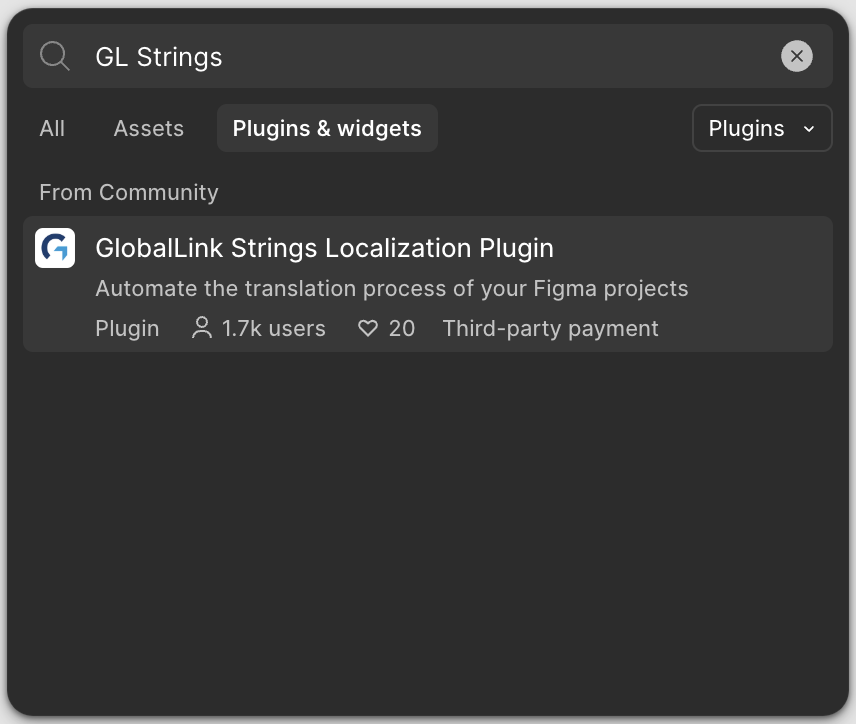856x724 pixels.
Task: Click the chevron beside Plugins
Action: 809,129
